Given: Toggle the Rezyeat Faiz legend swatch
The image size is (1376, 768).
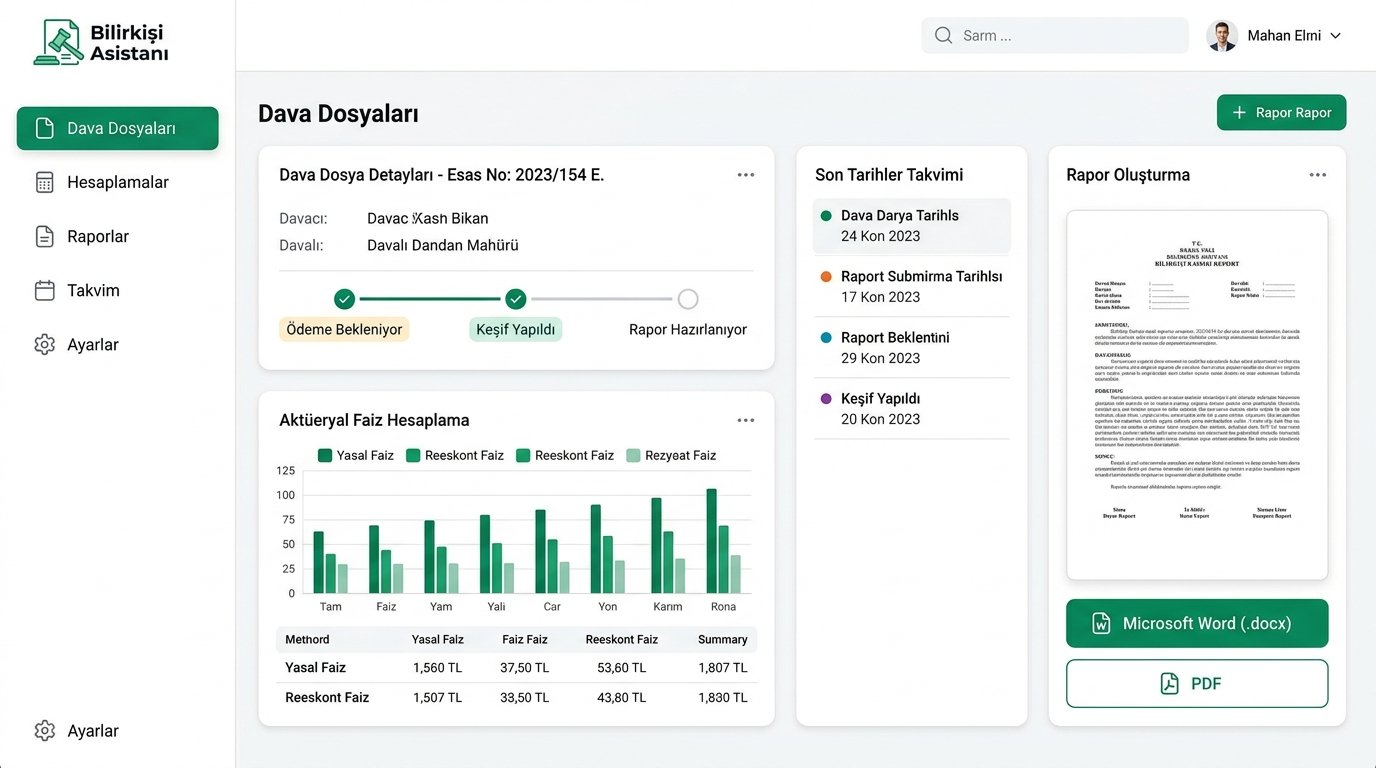Looking at the screenshot, I should point(633,455).
